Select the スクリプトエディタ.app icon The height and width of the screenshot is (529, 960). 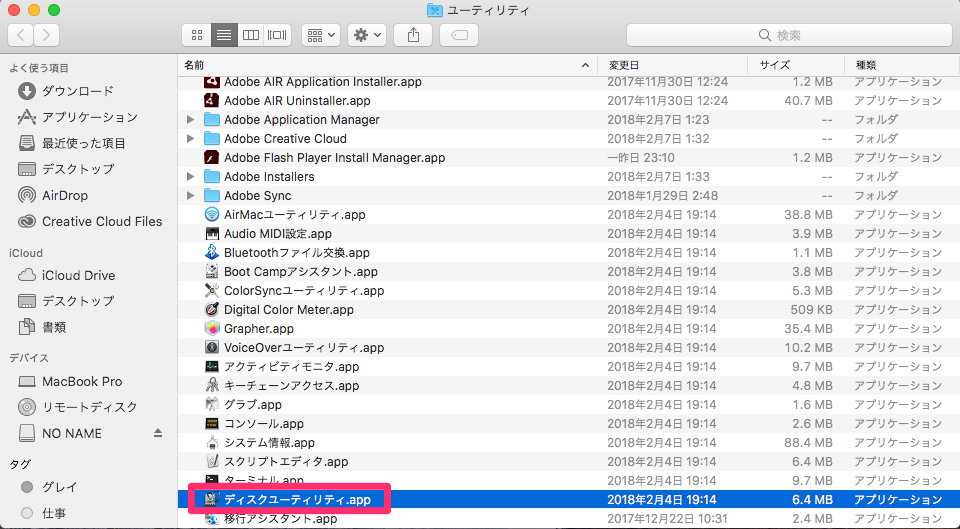[x=212, y=461]
